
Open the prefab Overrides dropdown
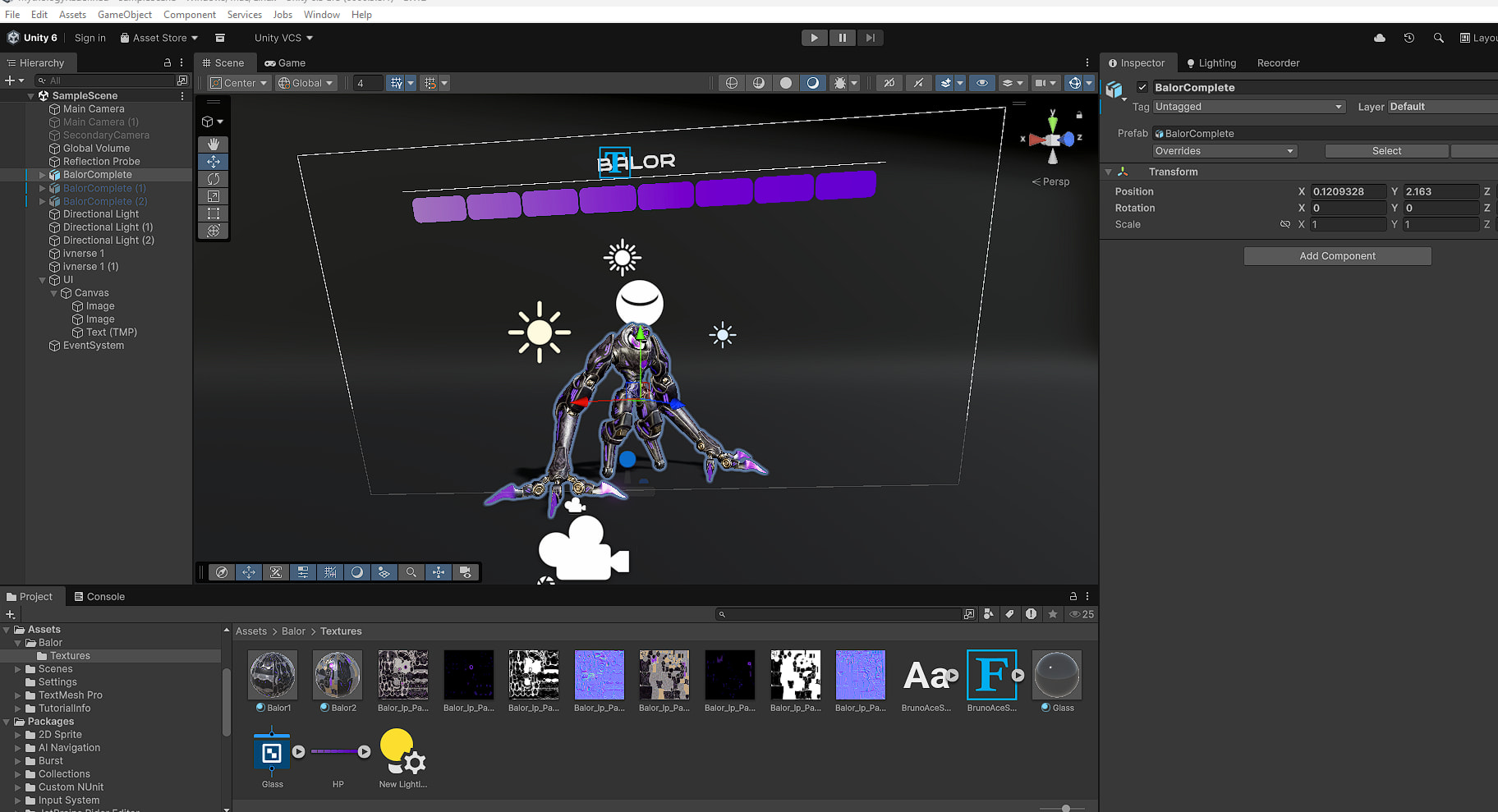(1224, 151)
